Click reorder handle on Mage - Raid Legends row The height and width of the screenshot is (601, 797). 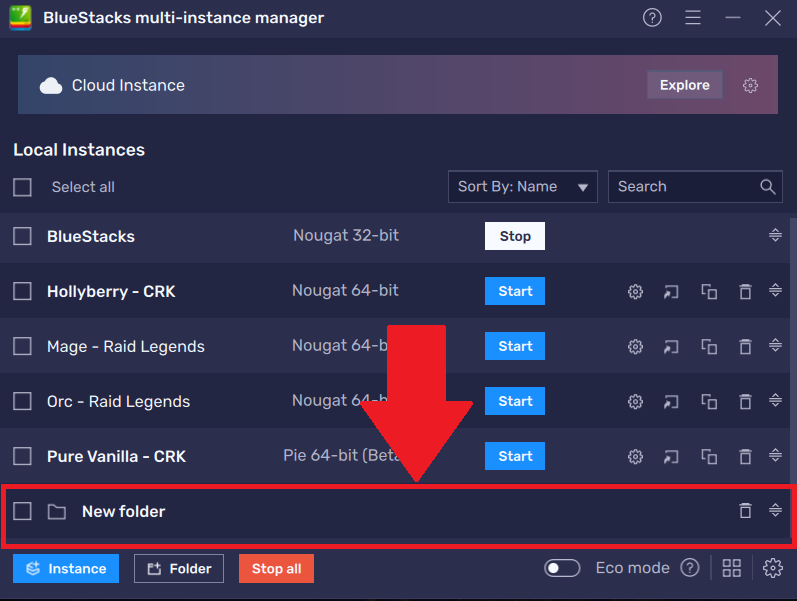[x=775, y=345]
